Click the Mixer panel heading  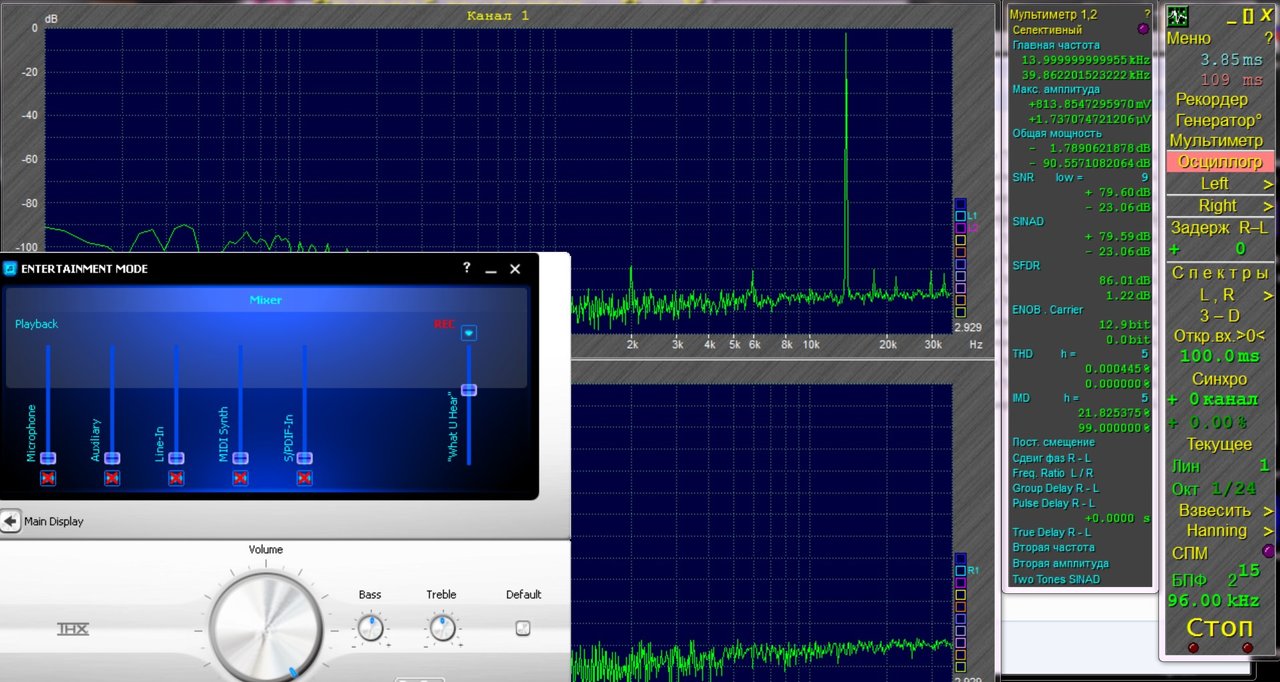(266, 300)
